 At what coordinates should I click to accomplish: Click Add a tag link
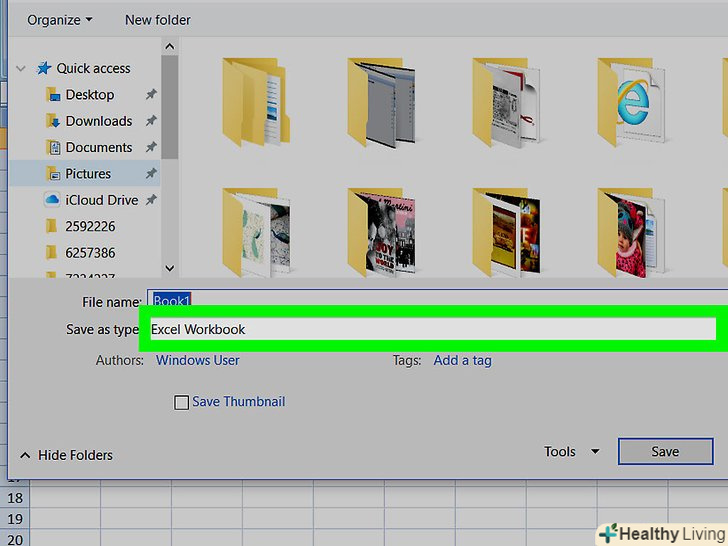pyautogui.click(x=462, y=360)
